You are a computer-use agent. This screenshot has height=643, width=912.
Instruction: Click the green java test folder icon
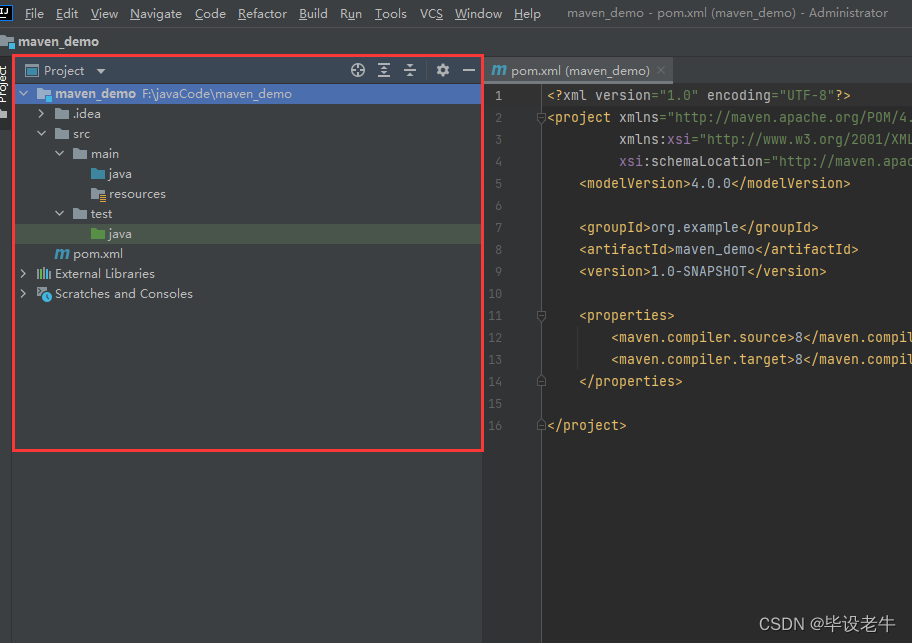pos(98,234)
